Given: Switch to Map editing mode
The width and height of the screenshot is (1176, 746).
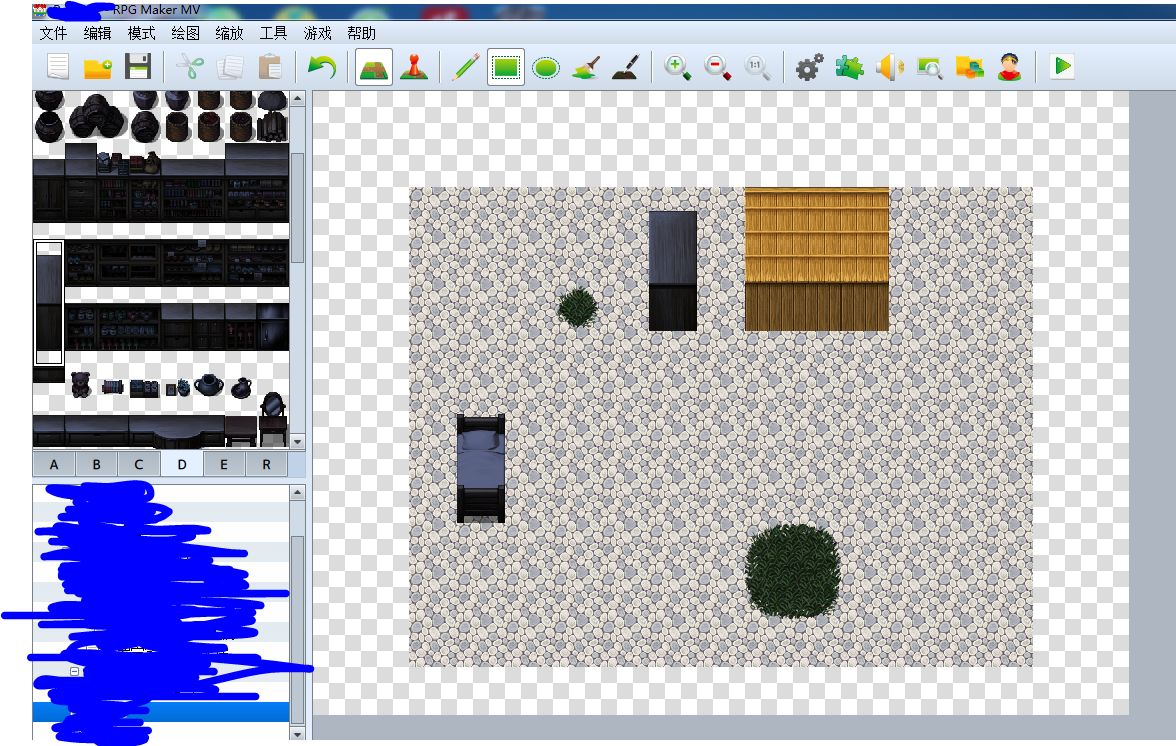Looking at the screenshot, I should pyautogui.click(x=374, y=67).
